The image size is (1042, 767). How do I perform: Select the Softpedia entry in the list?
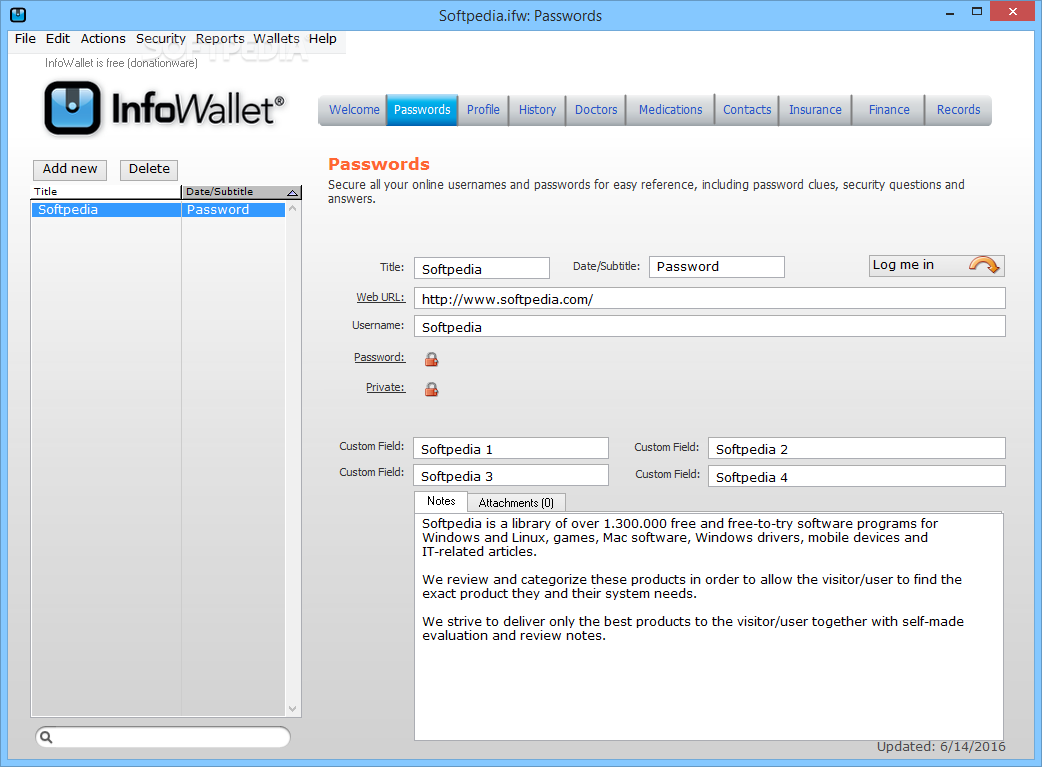coord(158,209)
